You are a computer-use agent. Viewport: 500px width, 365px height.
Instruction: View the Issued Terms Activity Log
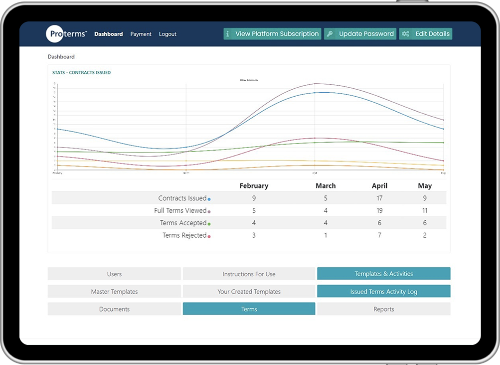tap(384, 291)
